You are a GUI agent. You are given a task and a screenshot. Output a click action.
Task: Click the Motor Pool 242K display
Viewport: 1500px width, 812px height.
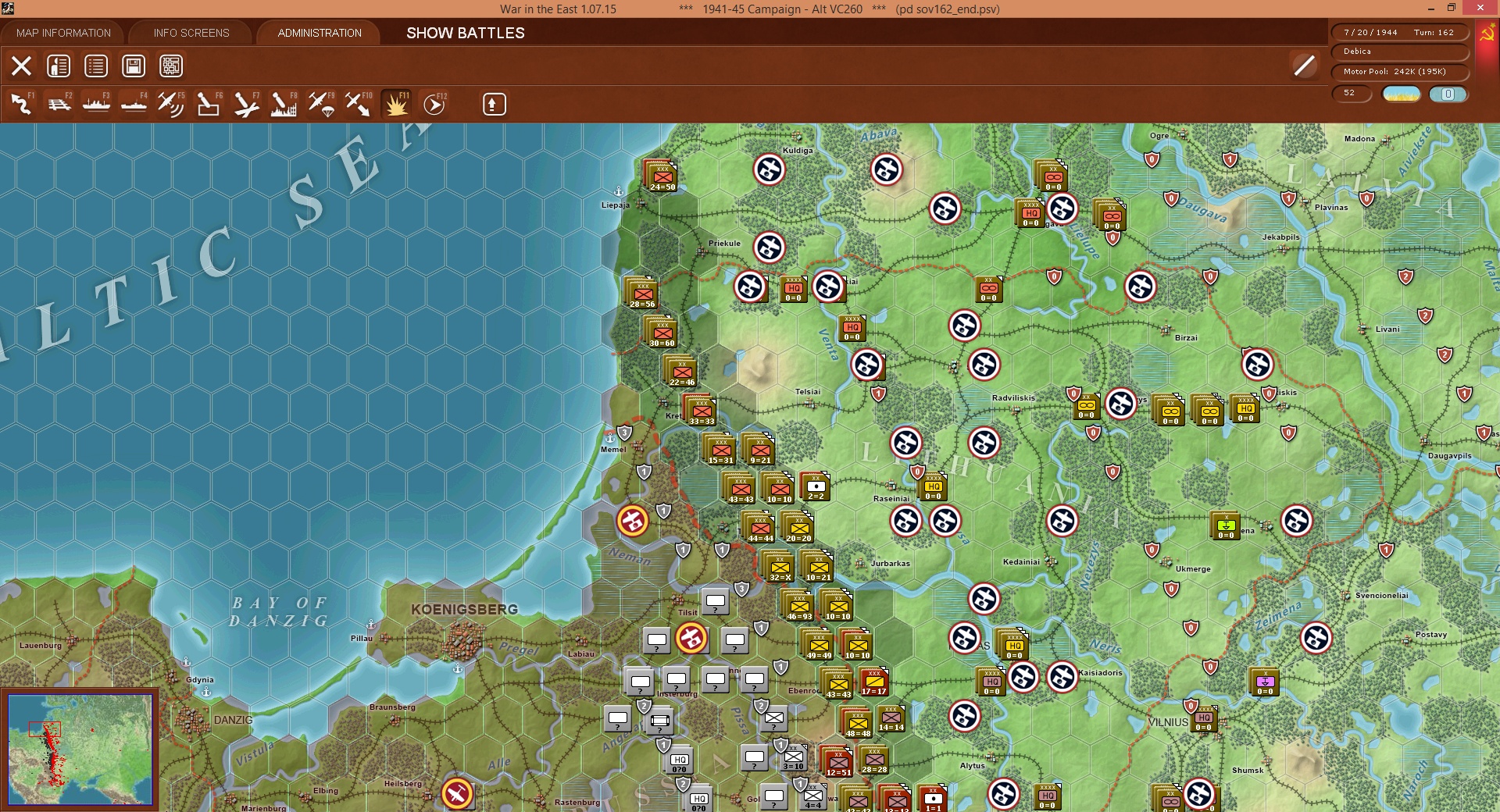click(x=1399, y=72)
